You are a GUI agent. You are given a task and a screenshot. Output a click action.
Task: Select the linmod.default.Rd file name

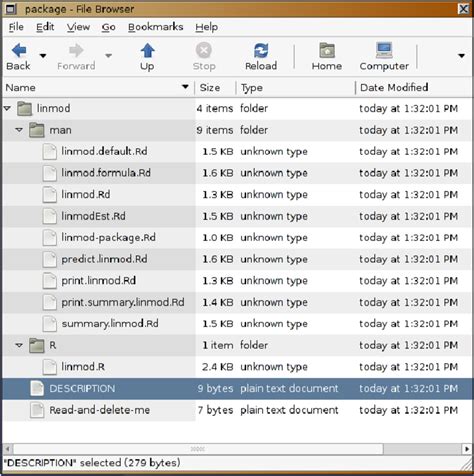coord(104,151)
